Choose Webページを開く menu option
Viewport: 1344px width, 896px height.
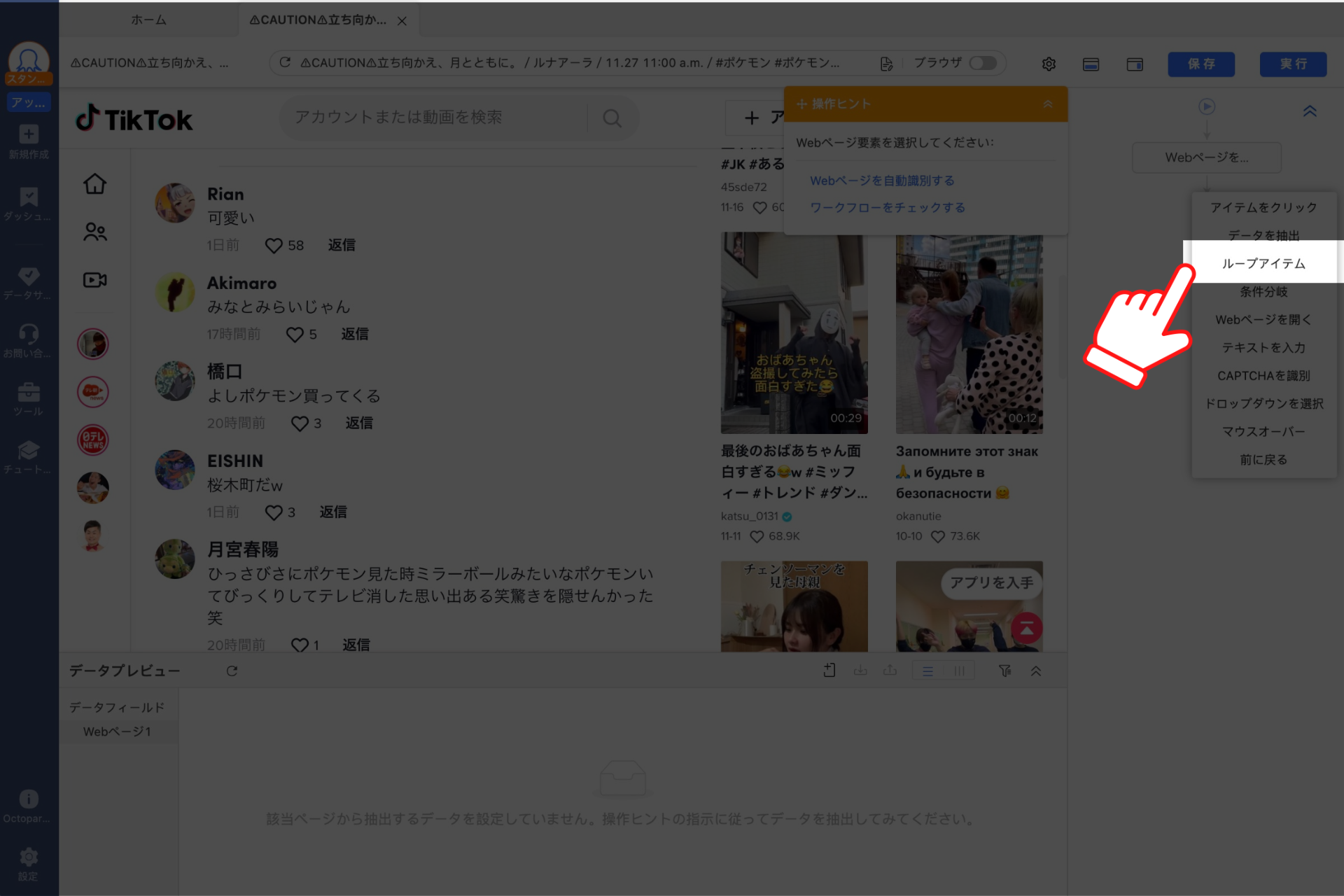click(1263, 319)
